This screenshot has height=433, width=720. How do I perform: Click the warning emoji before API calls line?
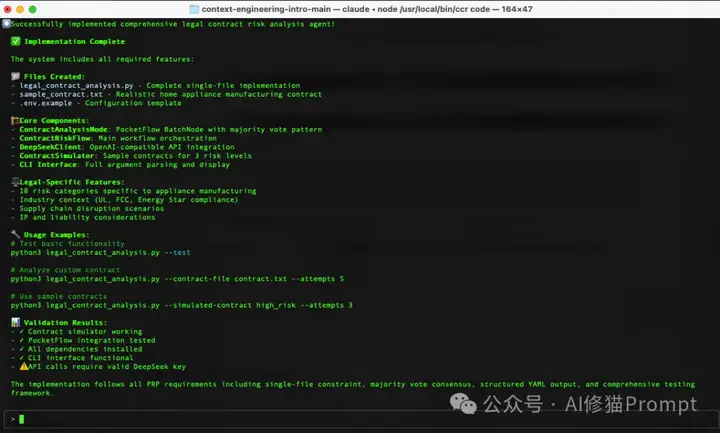[x=24, y=366]
